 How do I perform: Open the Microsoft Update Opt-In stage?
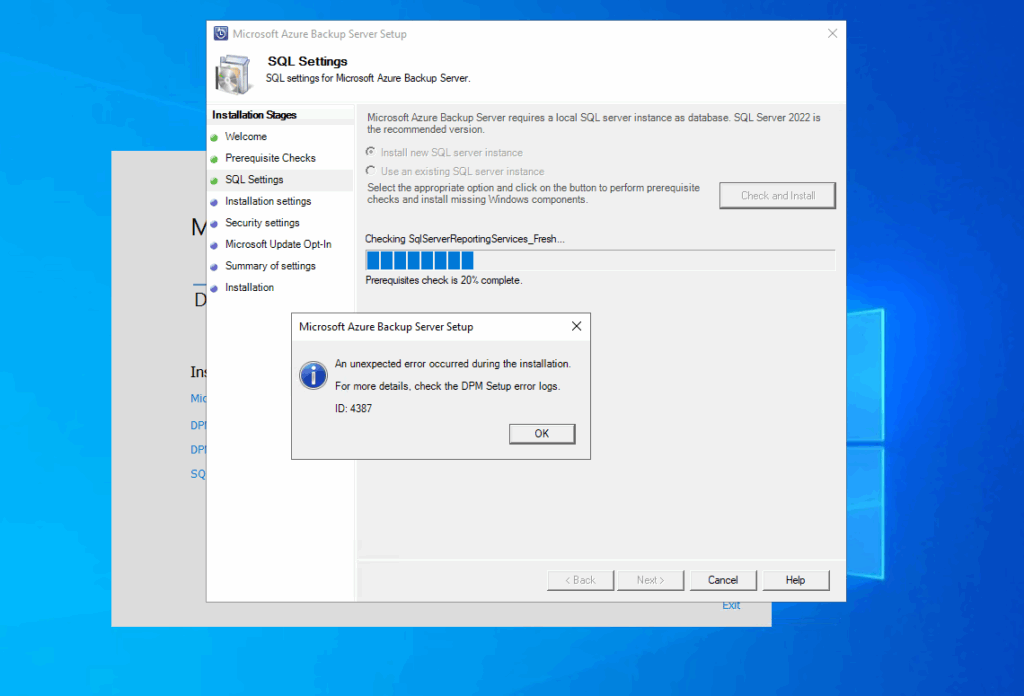tap(278, 244)
